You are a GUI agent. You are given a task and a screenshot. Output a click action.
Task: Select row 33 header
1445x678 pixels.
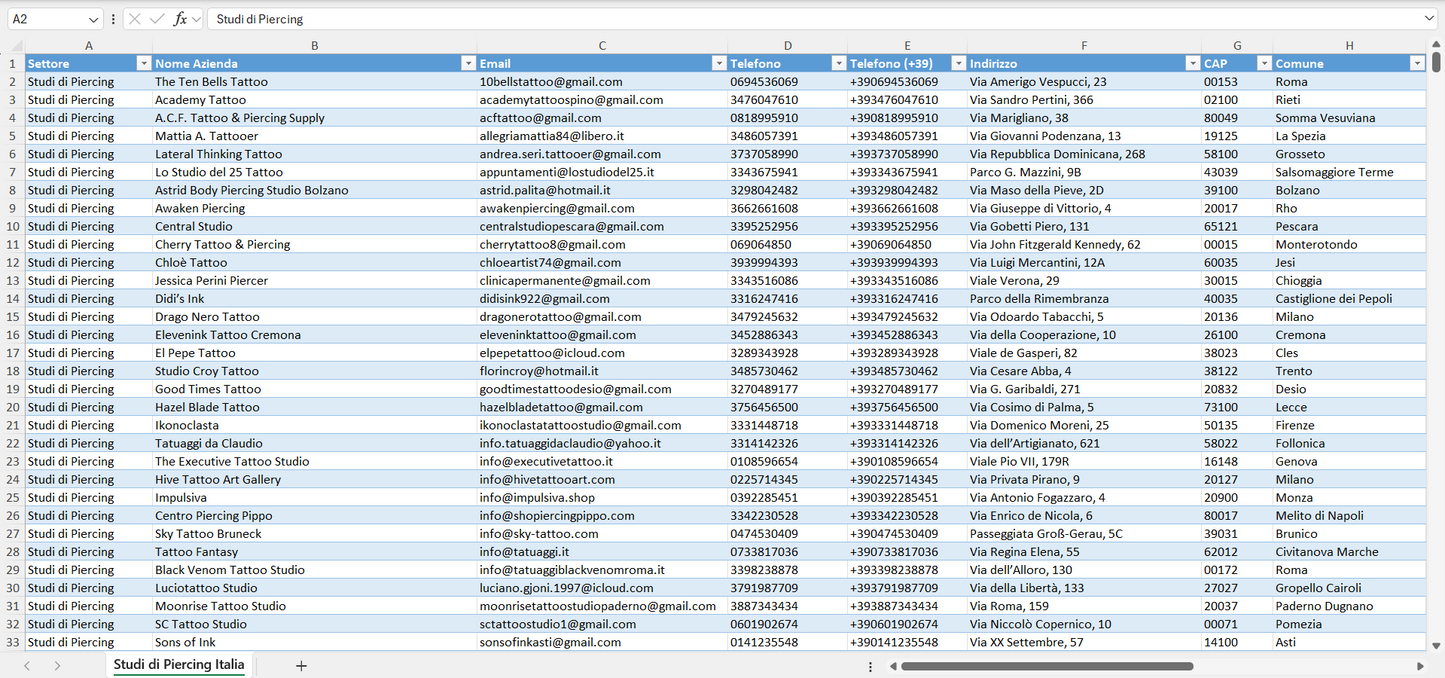point(13,642)
